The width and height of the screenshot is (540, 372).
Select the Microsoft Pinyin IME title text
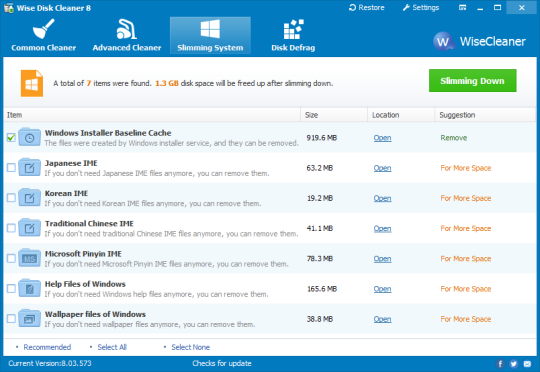[x=83, y=254]
